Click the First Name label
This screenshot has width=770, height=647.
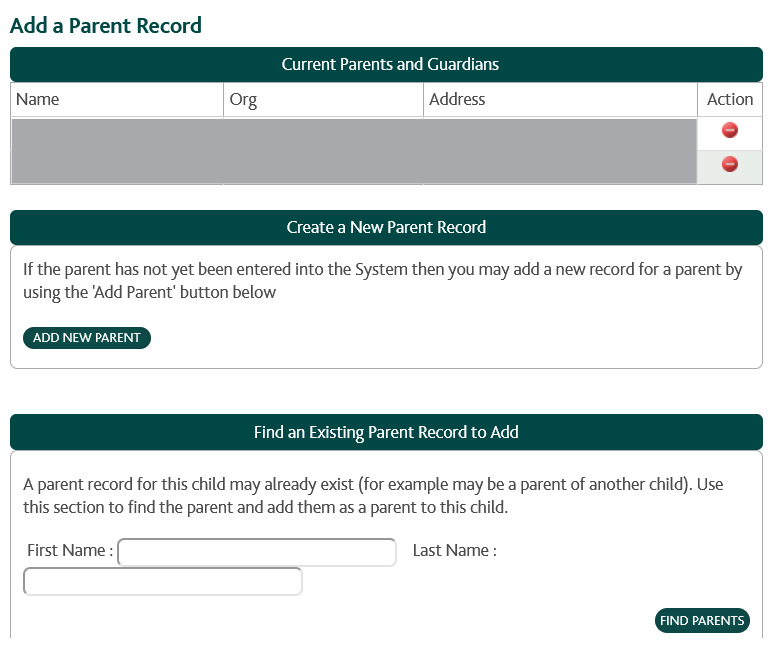70,550
